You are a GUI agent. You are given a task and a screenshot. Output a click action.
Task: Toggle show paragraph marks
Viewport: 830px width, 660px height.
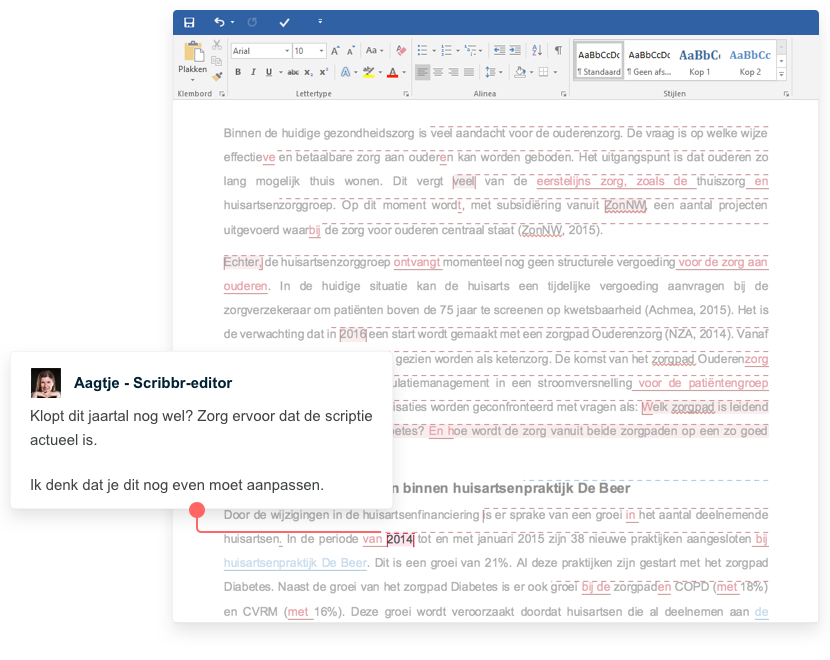558,51
